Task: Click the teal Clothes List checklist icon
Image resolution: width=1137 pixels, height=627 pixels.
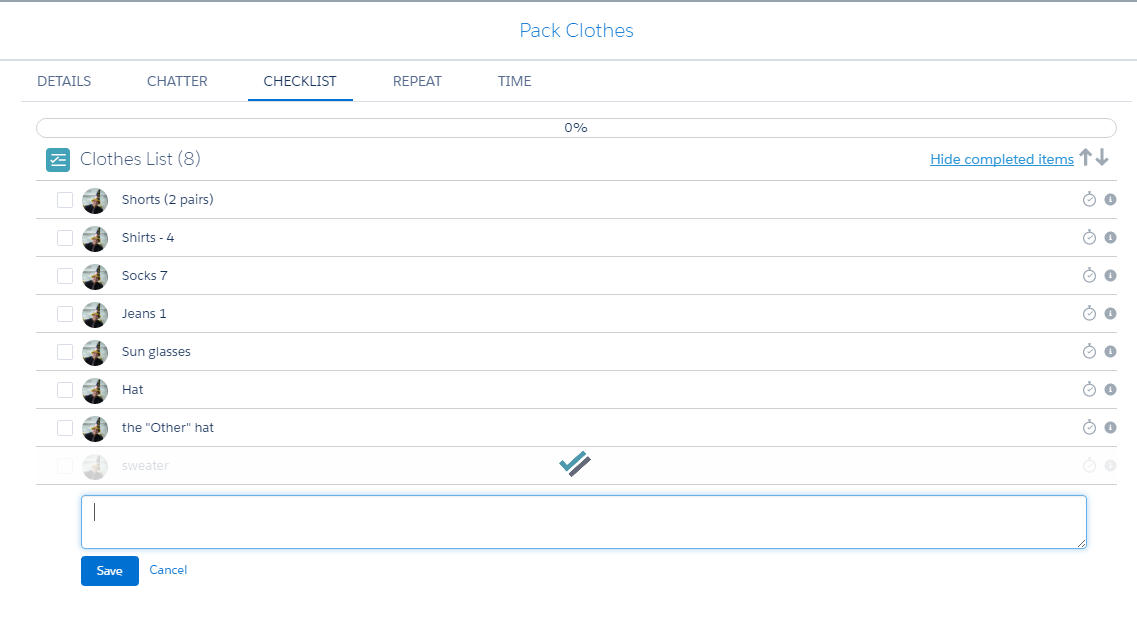Action: 57,159
